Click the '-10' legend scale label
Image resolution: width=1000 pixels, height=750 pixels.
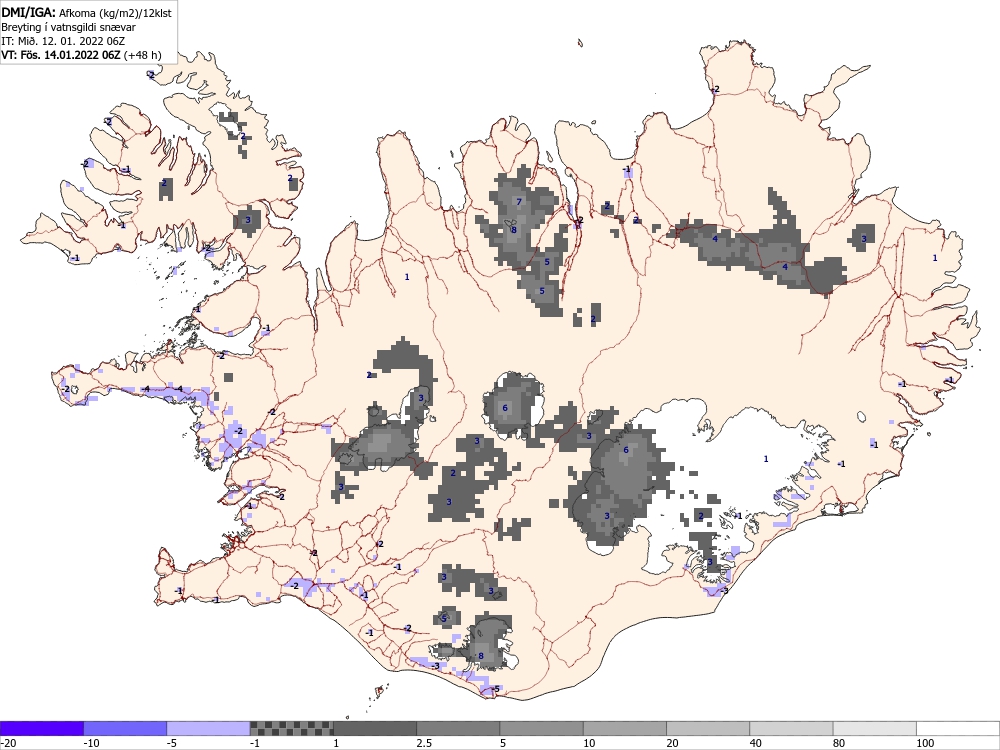(x=91, y=743)
